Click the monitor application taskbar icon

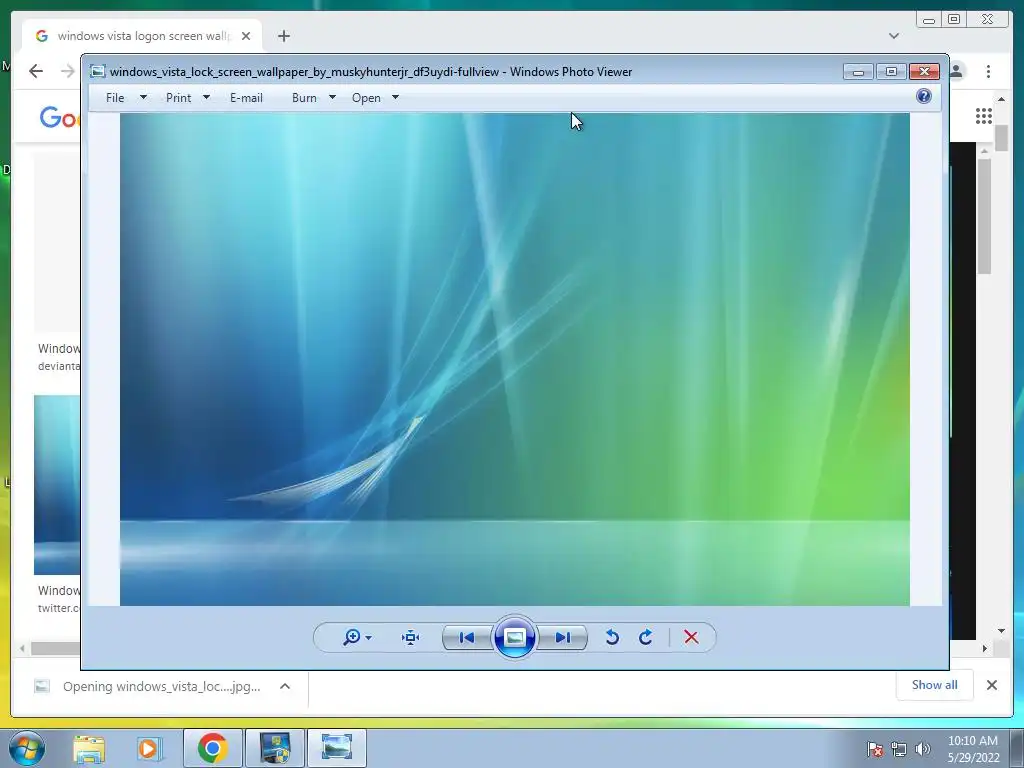click(x=274, y=748)
